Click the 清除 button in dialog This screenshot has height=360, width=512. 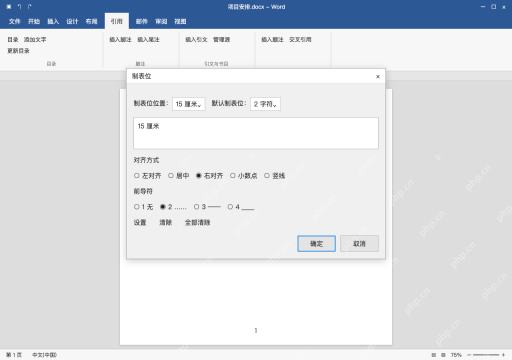click(166, 222)
